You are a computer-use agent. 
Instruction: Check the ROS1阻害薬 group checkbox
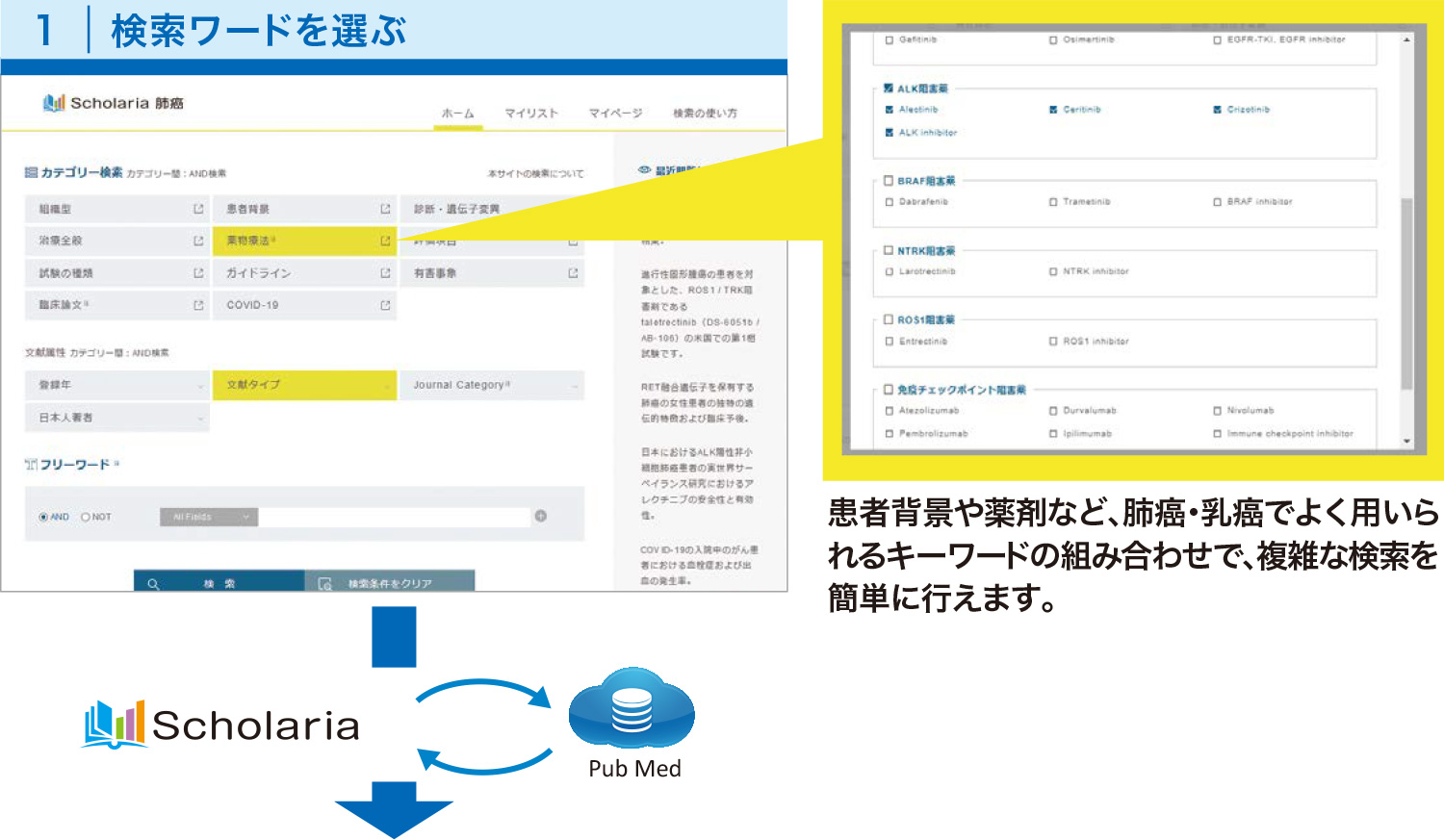coord(889,319)
